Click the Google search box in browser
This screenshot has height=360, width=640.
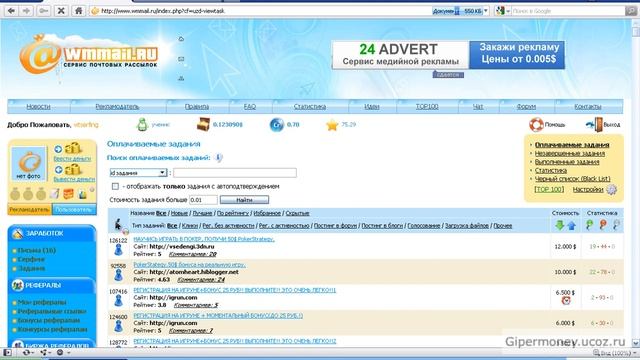point(568,11)
